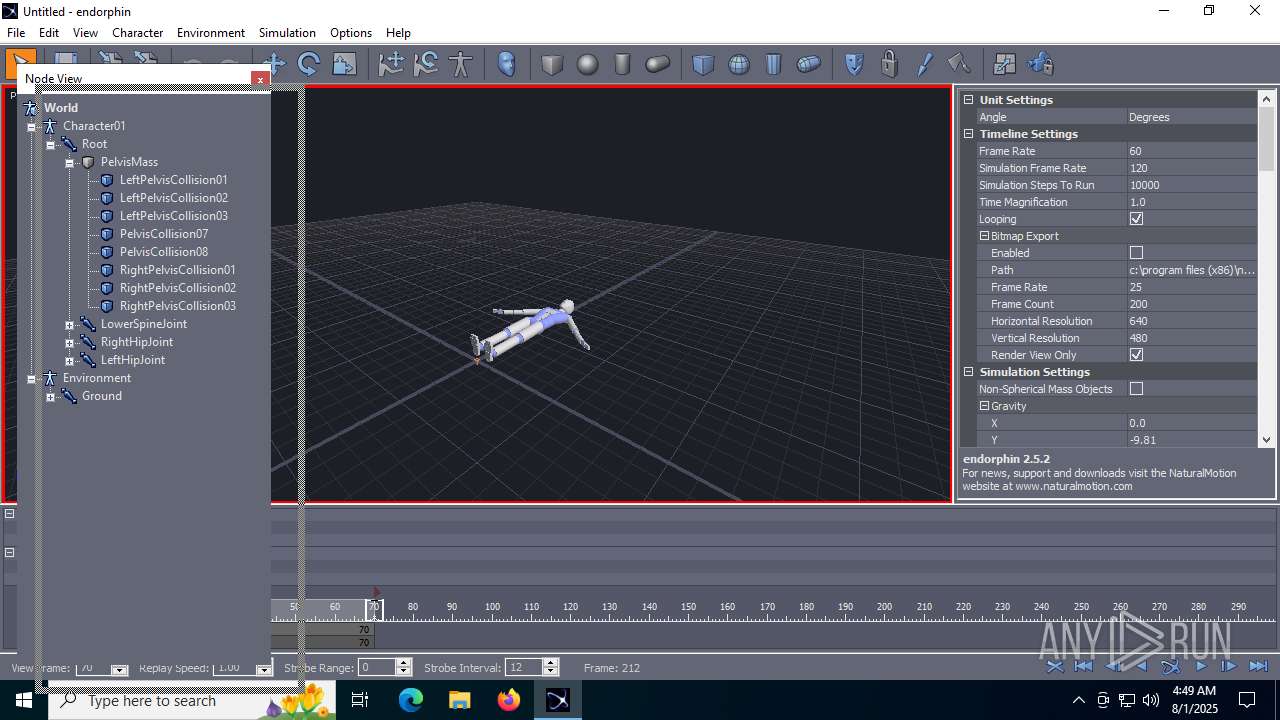Create a gray cylinder mass object

point(623,64)
